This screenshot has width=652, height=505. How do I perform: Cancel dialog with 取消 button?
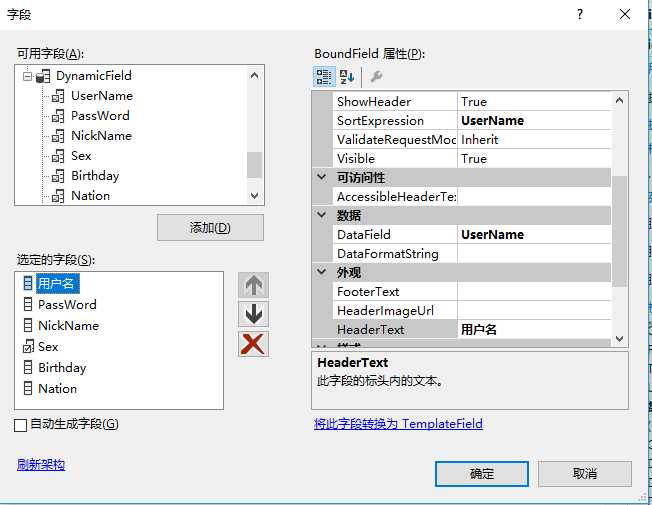pos(585,474)
